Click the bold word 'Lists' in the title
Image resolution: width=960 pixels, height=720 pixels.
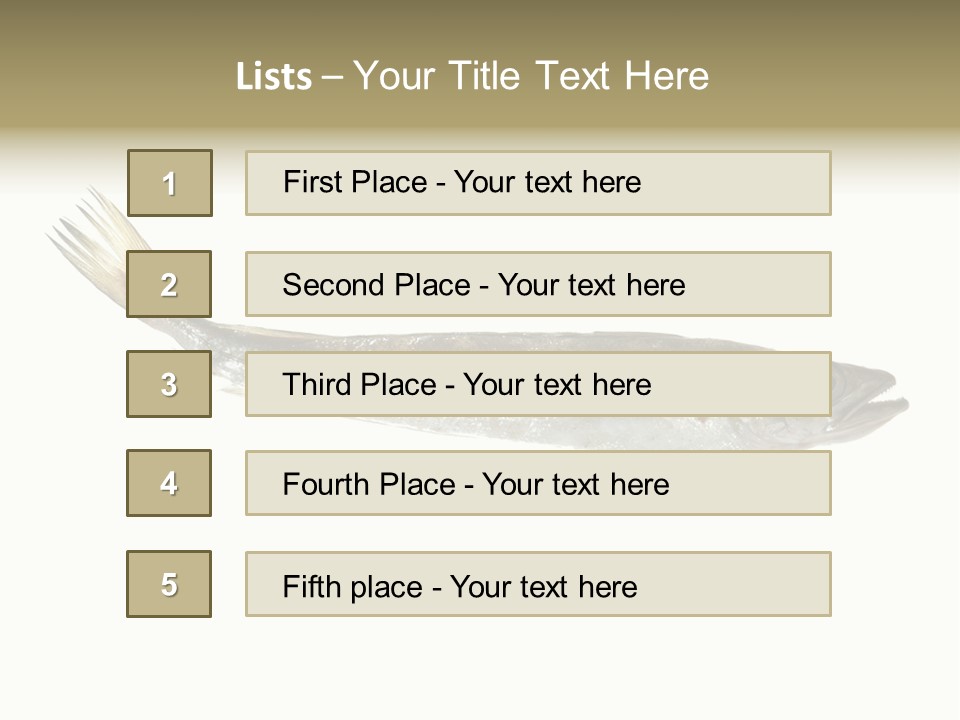[x=274, y=77]
